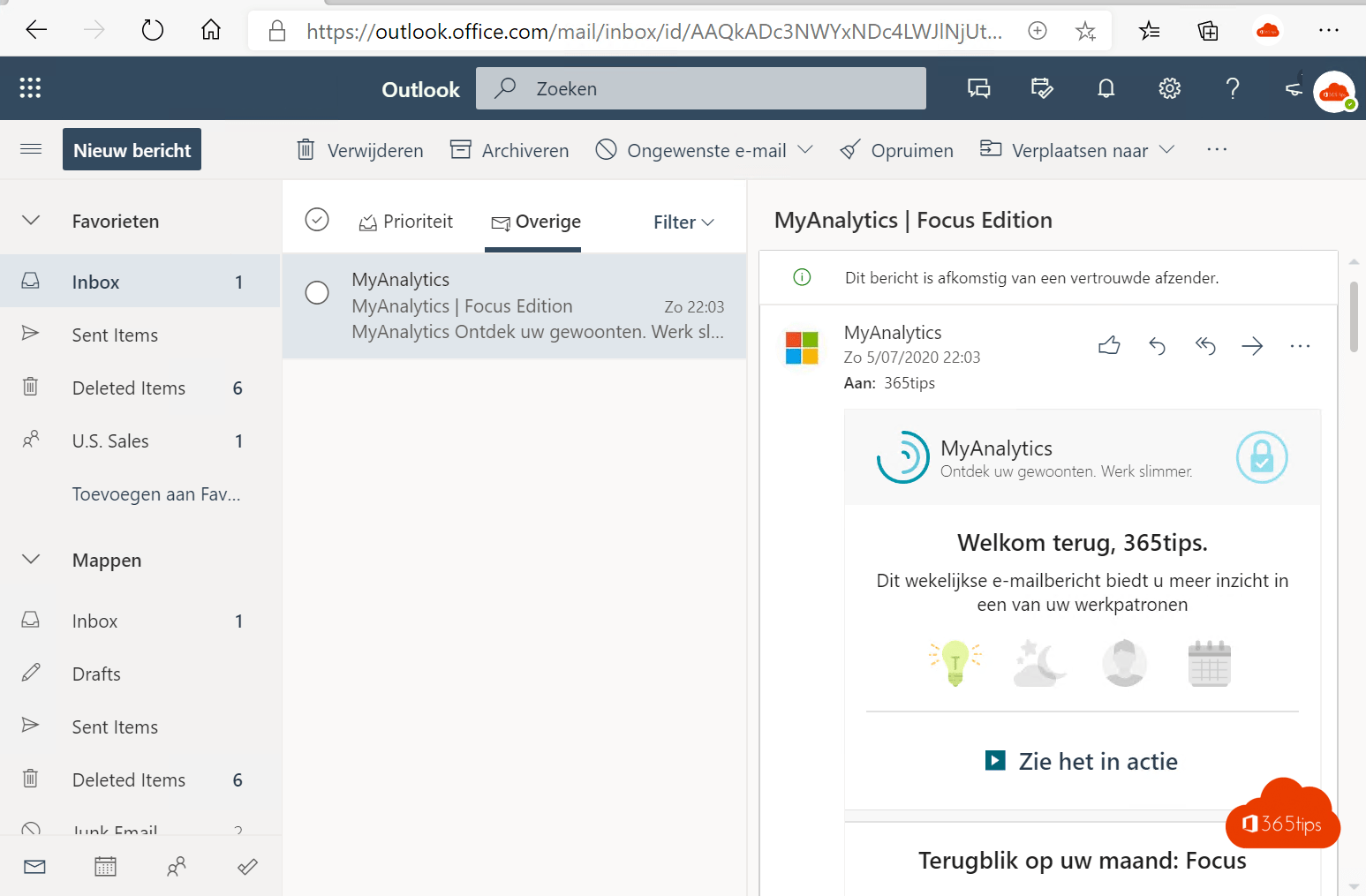
Task: Switch to Calendar module icon
Action: coord(105,867)
